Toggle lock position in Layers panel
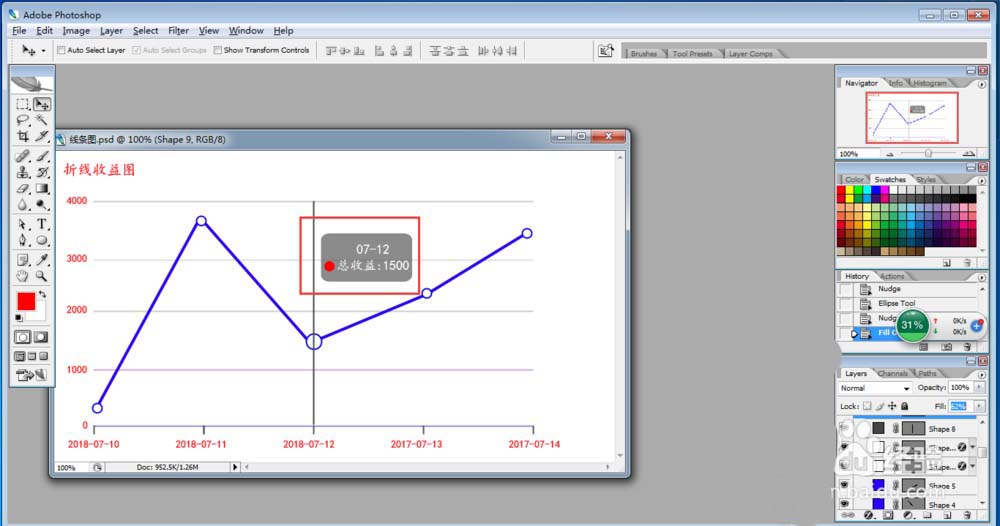This screenshot has width=1000, height=526. pyautogui.click(x=892, y=406)
